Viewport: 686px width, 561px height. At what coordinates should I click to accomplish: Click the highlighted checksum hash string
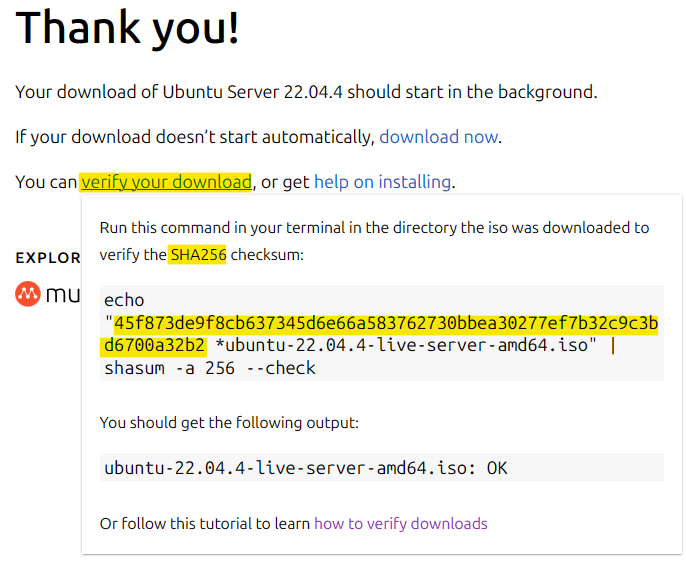point(381,334)
